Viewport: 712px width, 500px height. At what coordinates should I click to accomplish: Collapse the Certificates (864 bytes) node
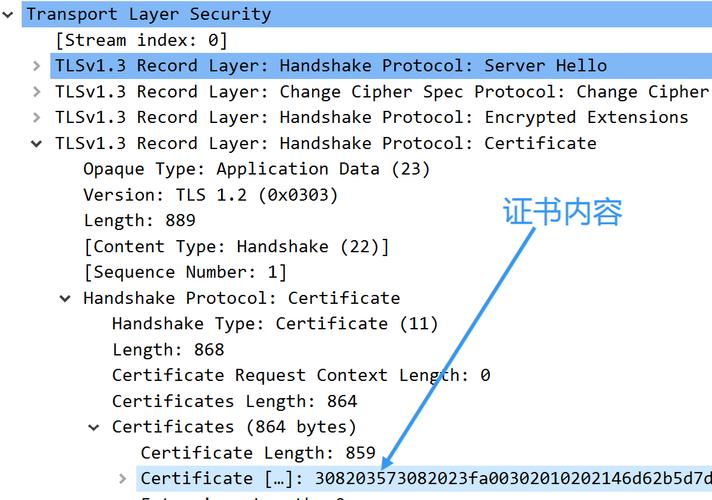point(94,427)
